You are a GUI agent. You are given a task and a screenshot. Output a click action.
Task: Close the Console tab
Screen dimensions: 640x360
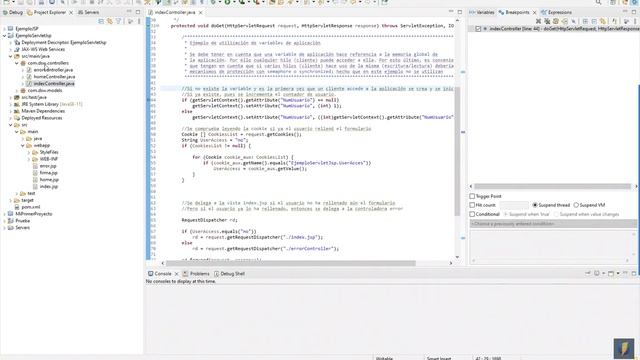coord(177,274)
